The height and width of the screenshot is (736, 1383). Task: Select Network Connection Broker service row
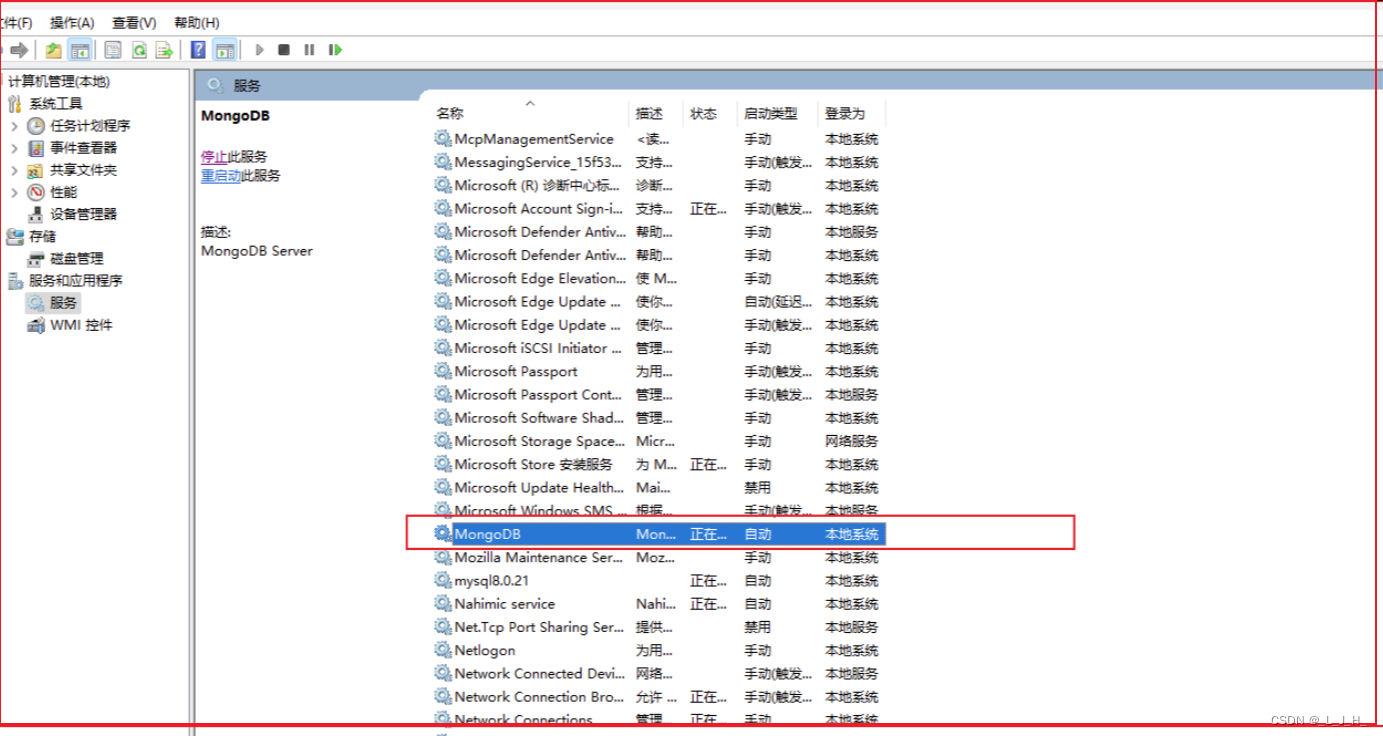pyautogui.click(x=659, y=697)
